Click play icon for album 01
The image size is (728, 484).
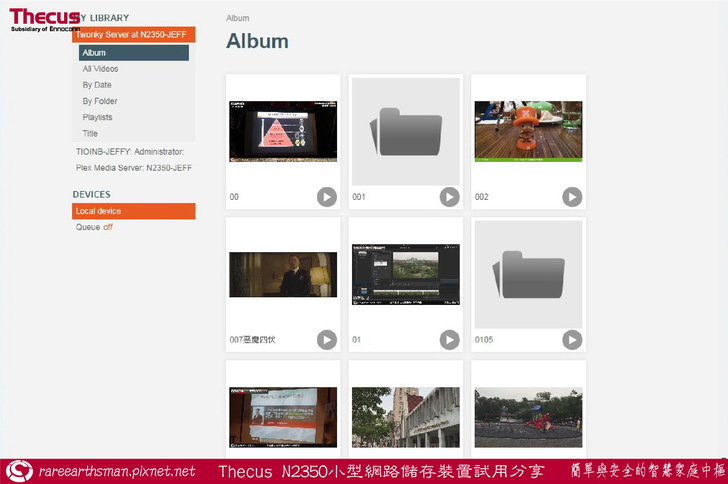pos(449,340)
